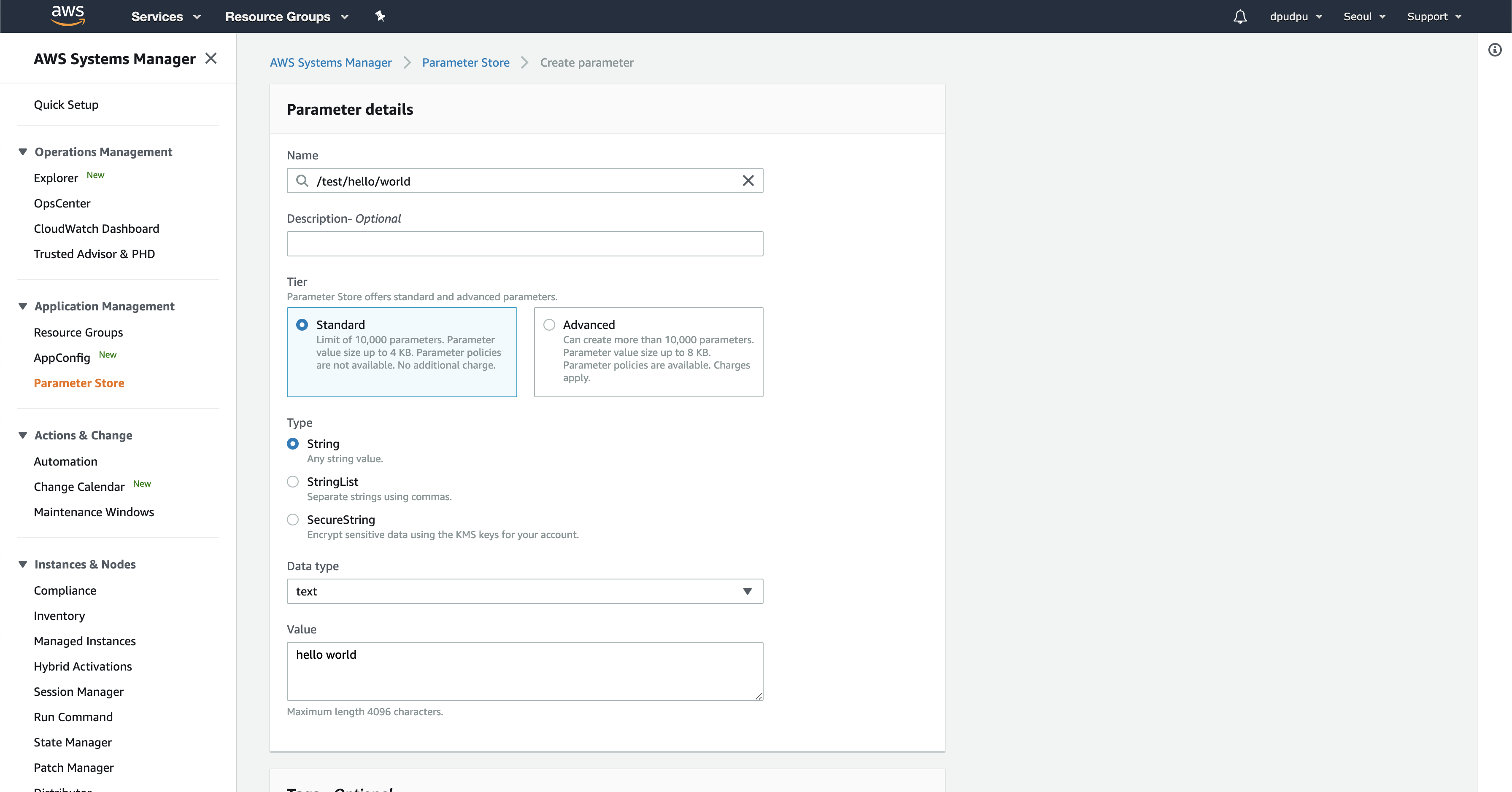
Task: Open the Resource Groups menu
Action: pos(286,16)
